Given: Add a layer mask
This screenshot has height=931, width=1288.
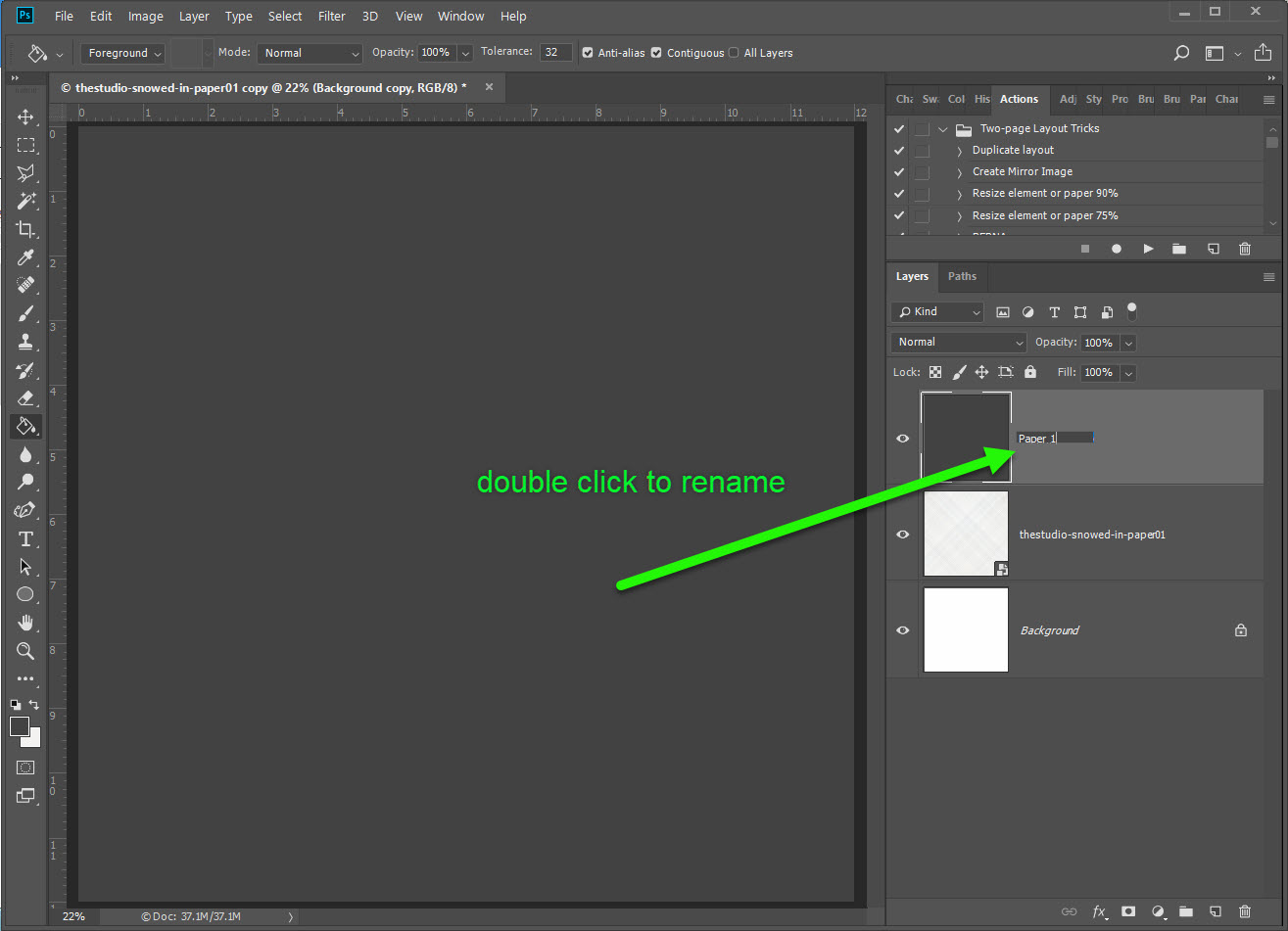Looking at the screenshot, I should pyautogui.click(x=1128, y=911).
